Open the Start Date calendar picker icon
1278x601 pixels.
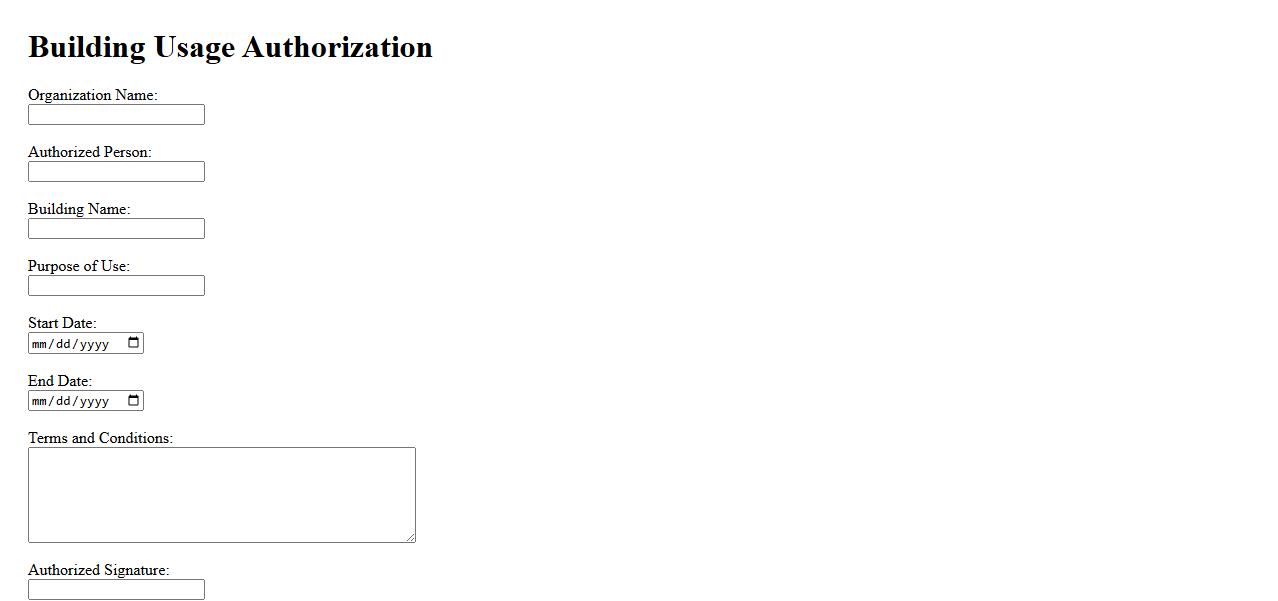coord(134,343)
